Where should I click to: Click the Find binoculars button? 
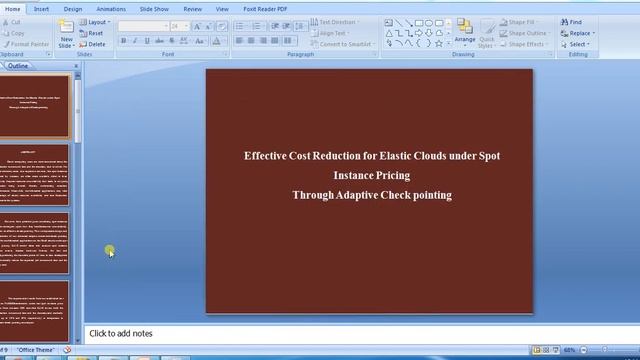(x=571, y=22)
